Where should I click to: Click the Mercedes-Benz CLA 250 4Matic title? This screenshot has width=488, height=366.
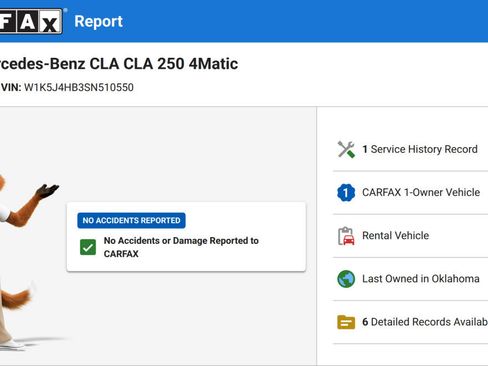[119, 64]
